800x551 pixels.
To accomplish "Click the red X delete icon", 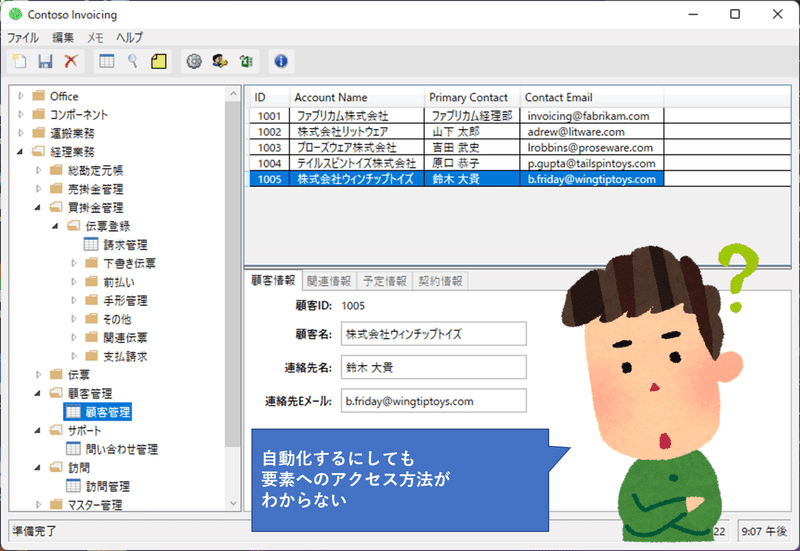I will coord(71,61).
